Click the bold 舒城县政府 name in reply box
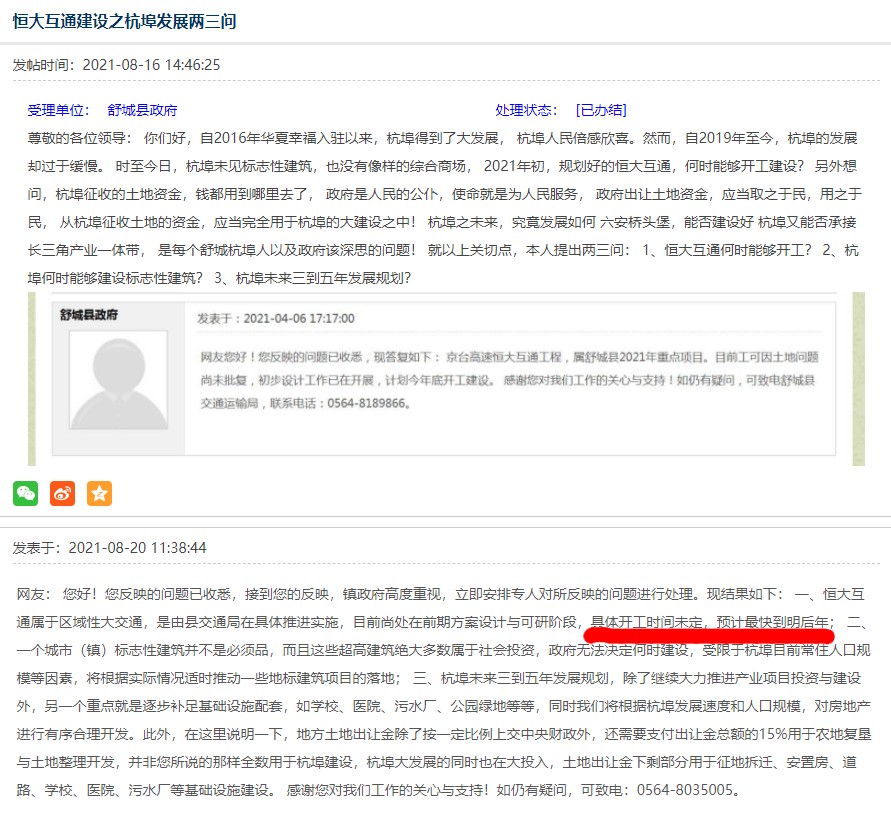891x817 pixels. point(89,315)
